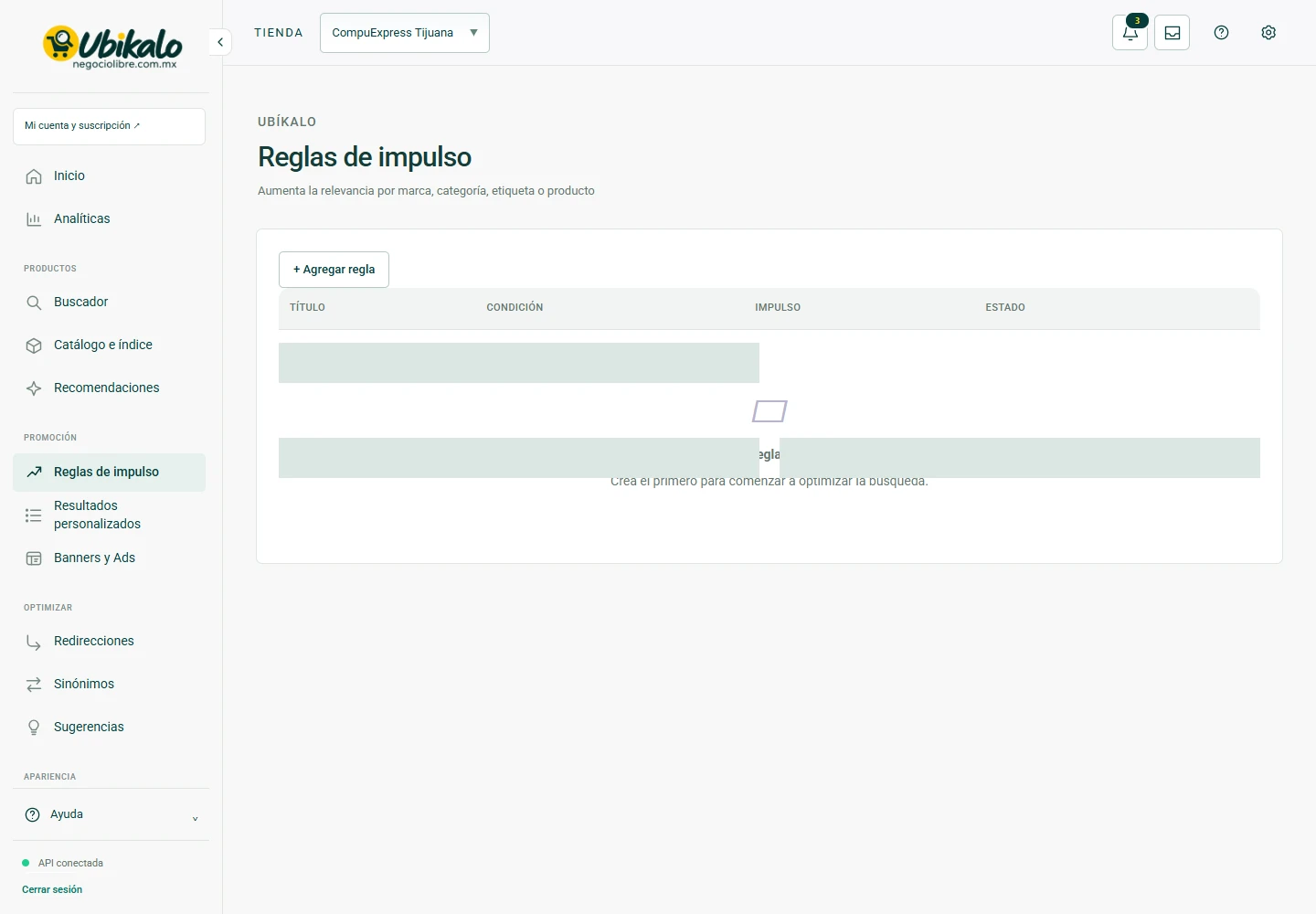Image resolution: width=1316 pixels, height=914 pixels.
Task: Open Analíticas in the sidebar
Action: click(x=109, y=219)
